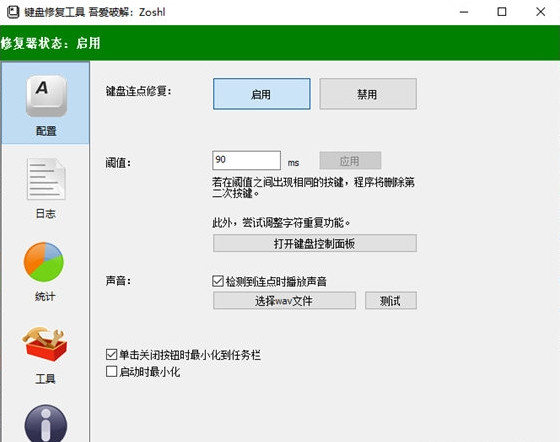Image resolution: width=560 pixels, height=442 pixels.
Task: Select the 日志 label in sidebar
Action: point(45,214)
